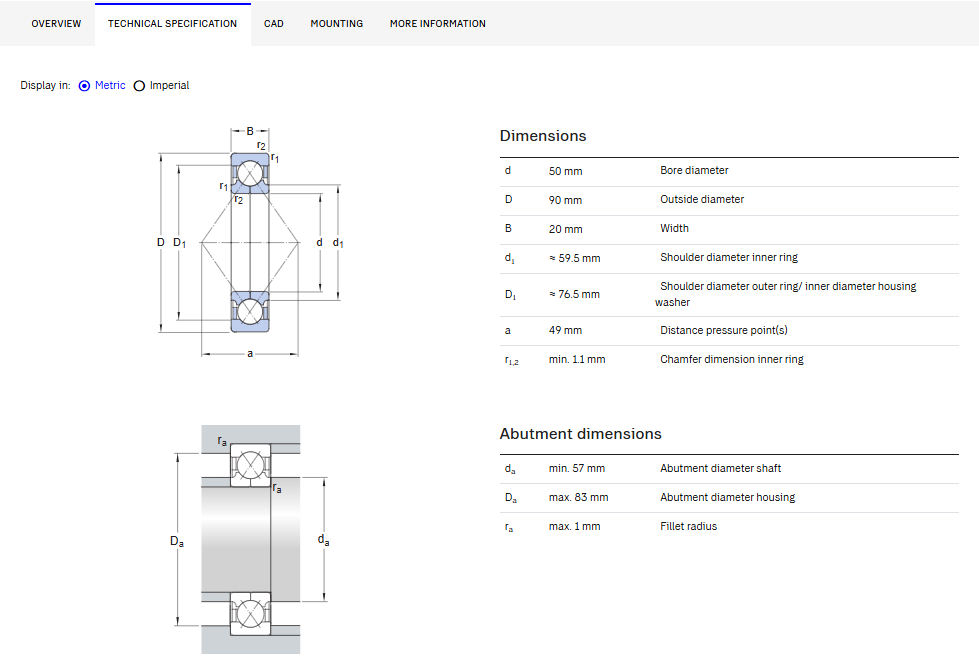The height and width of the screenshot is (670, 979).
Task: Click Distance pressure point(s) row
Action: [x=729, y=331]
